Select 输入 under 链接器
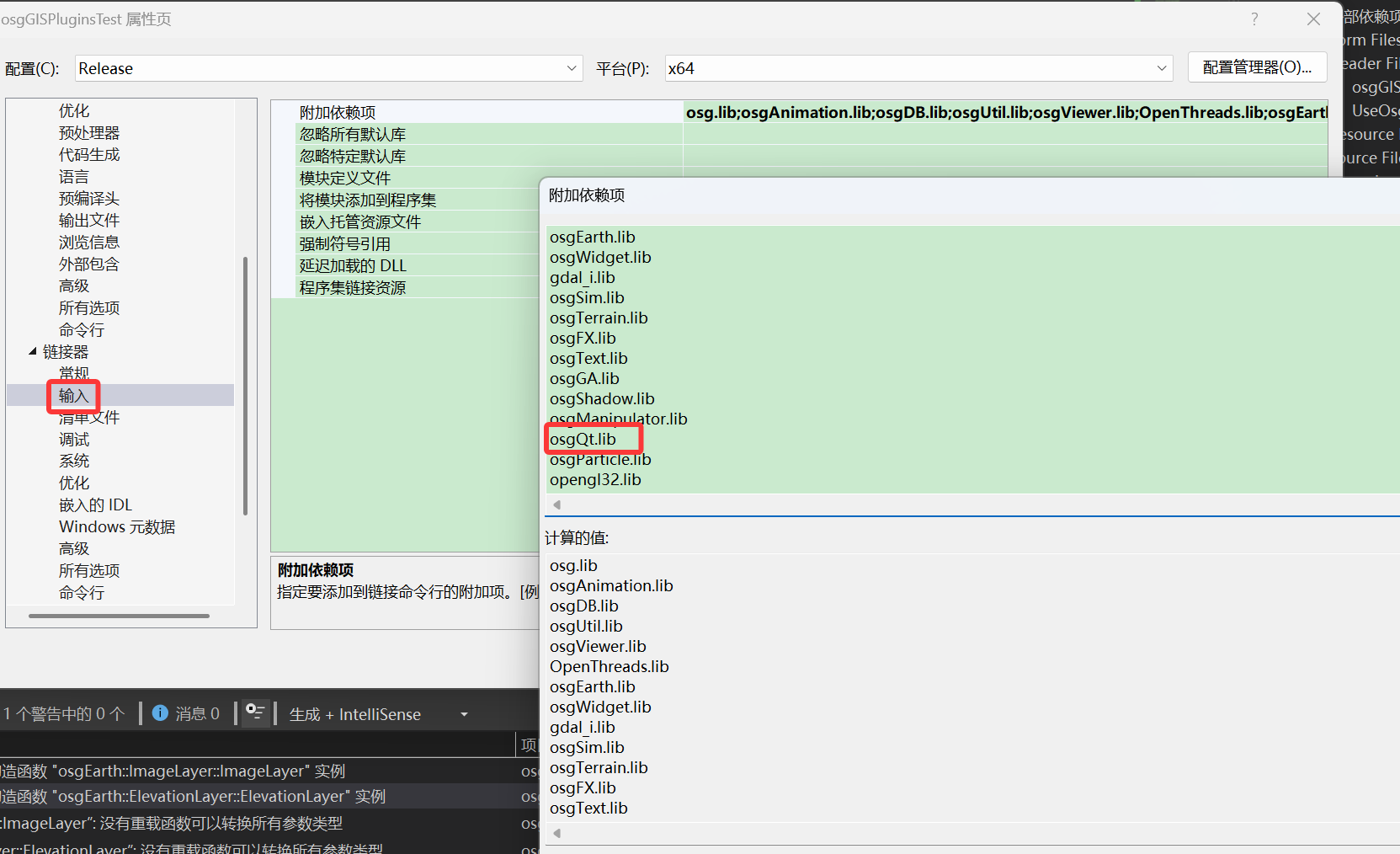The width and height of the screenshot is (1400, 854). click(x=73, y=396)
